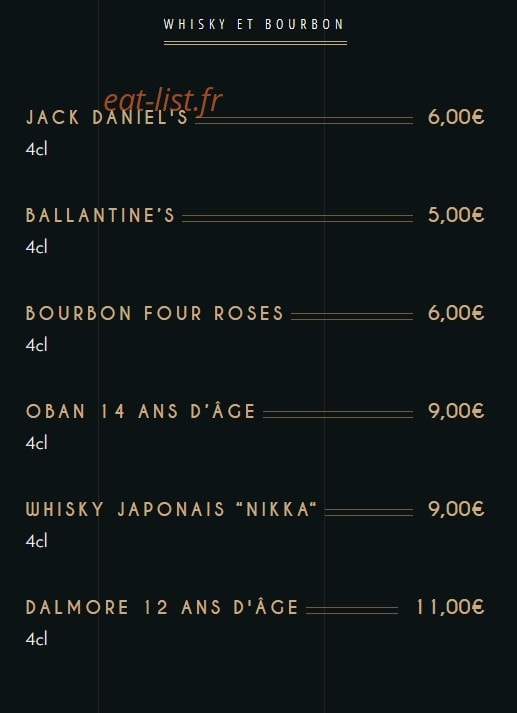The width and height of the screenshot is (517, 713).
Task: Click the 4cl label under Dalmore
Action: pos(36,639)
